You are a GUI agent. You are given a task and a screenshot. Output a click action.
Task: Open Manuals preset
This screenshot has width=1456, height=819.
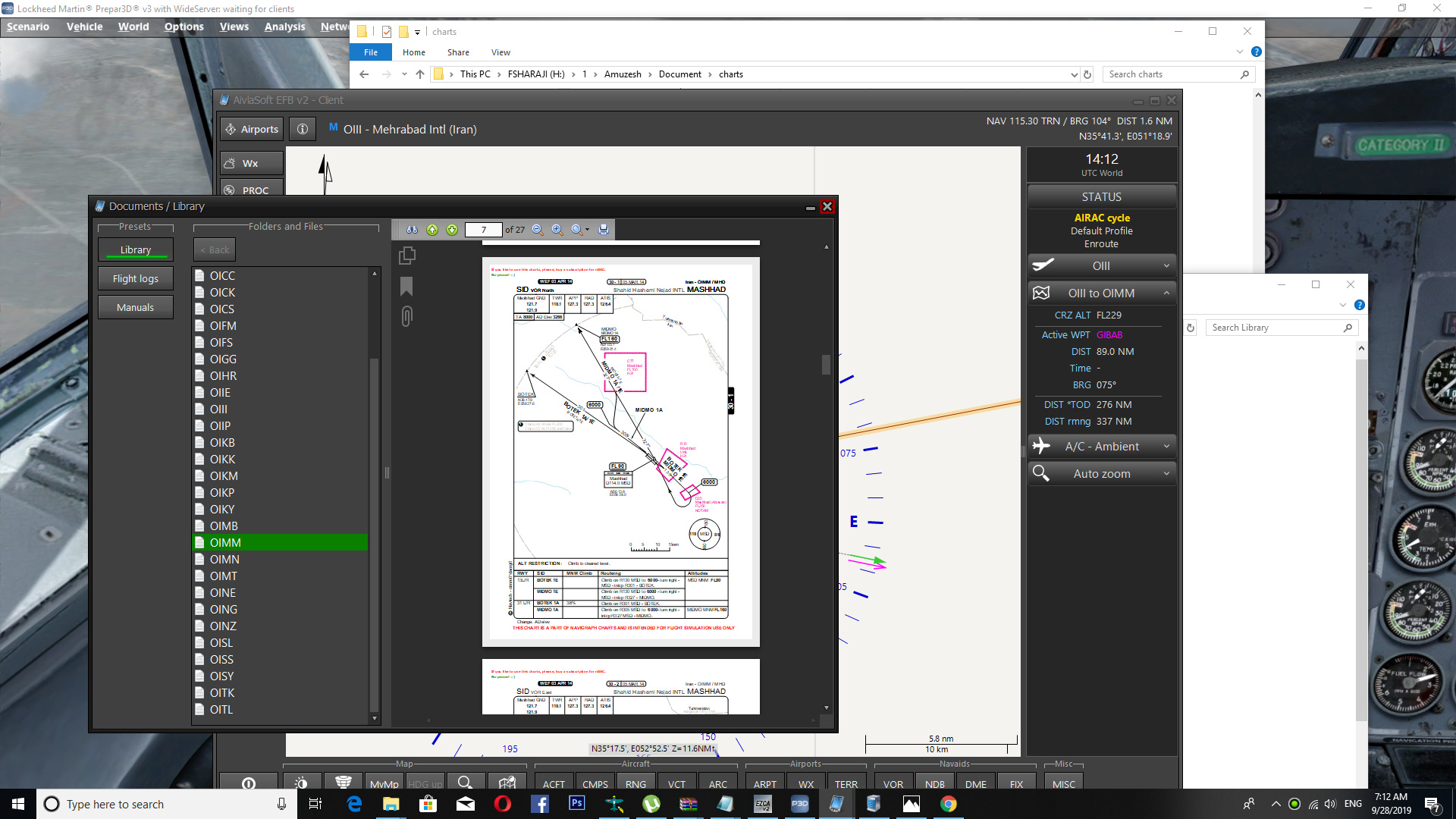136,307
